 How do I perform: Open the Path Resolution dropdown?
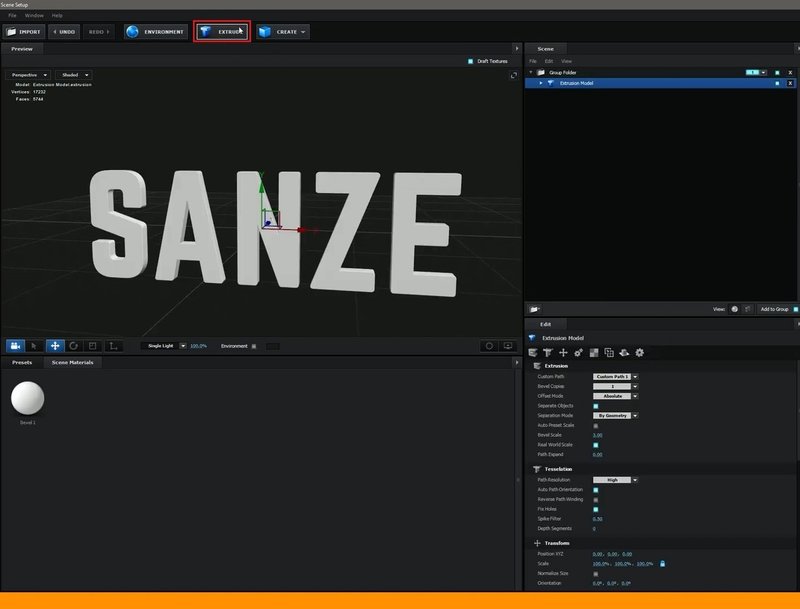pos(615,480)
